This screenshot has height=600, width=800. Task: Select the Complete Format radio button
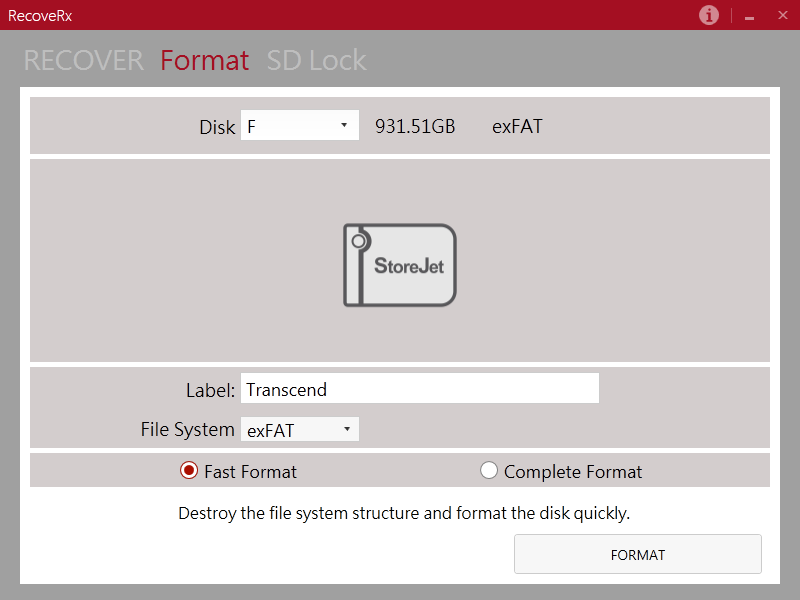[489, 470]
